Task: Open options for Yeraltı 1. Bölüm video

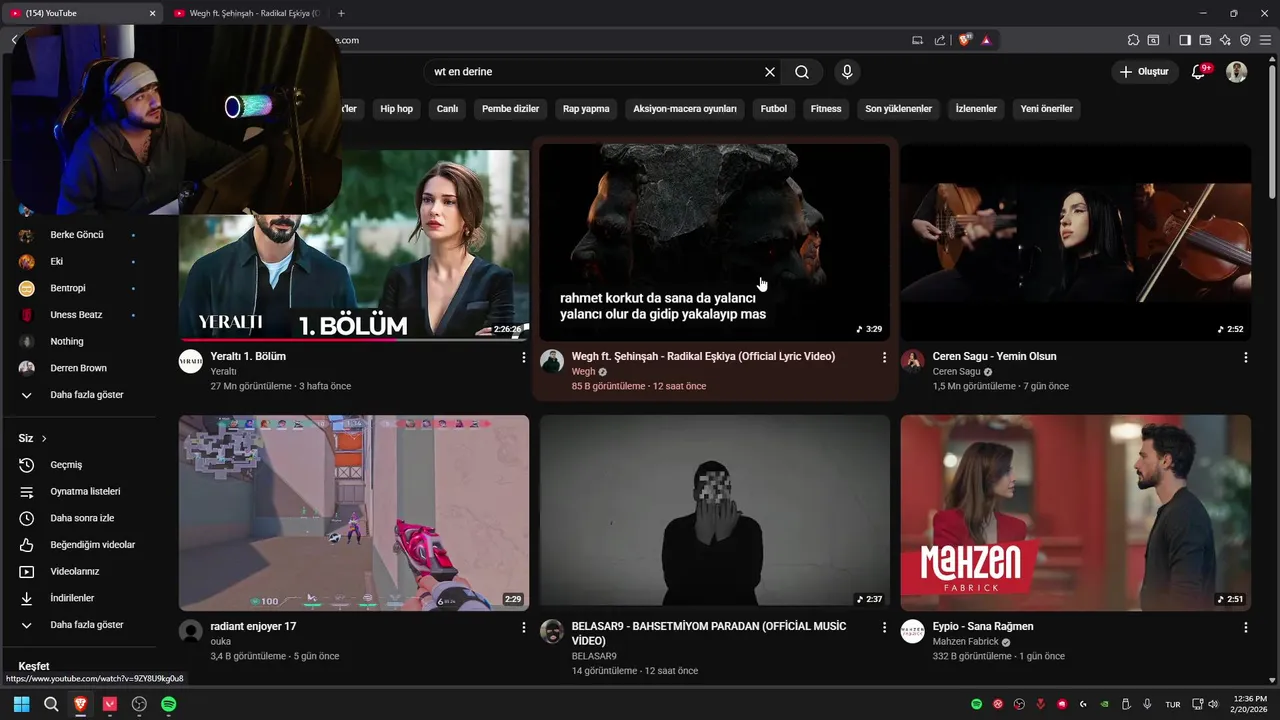Action: (x=523, y=357)
